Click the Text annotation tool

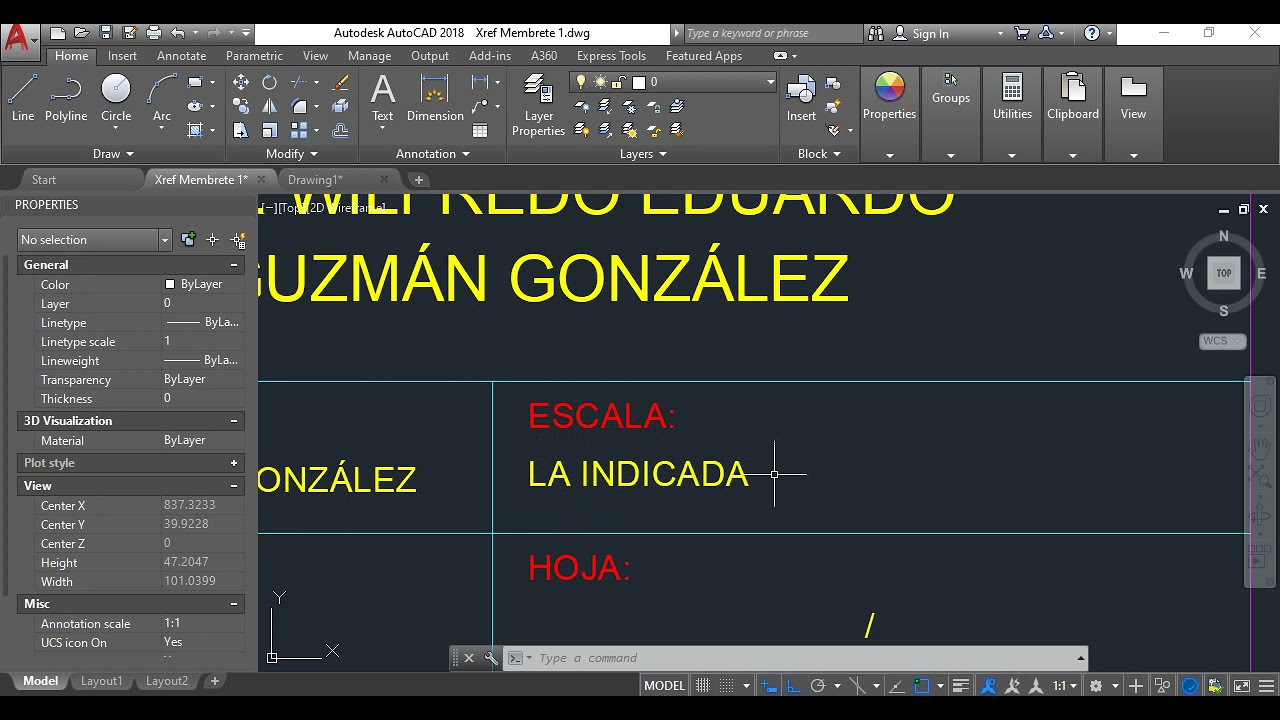click(383, 99)
